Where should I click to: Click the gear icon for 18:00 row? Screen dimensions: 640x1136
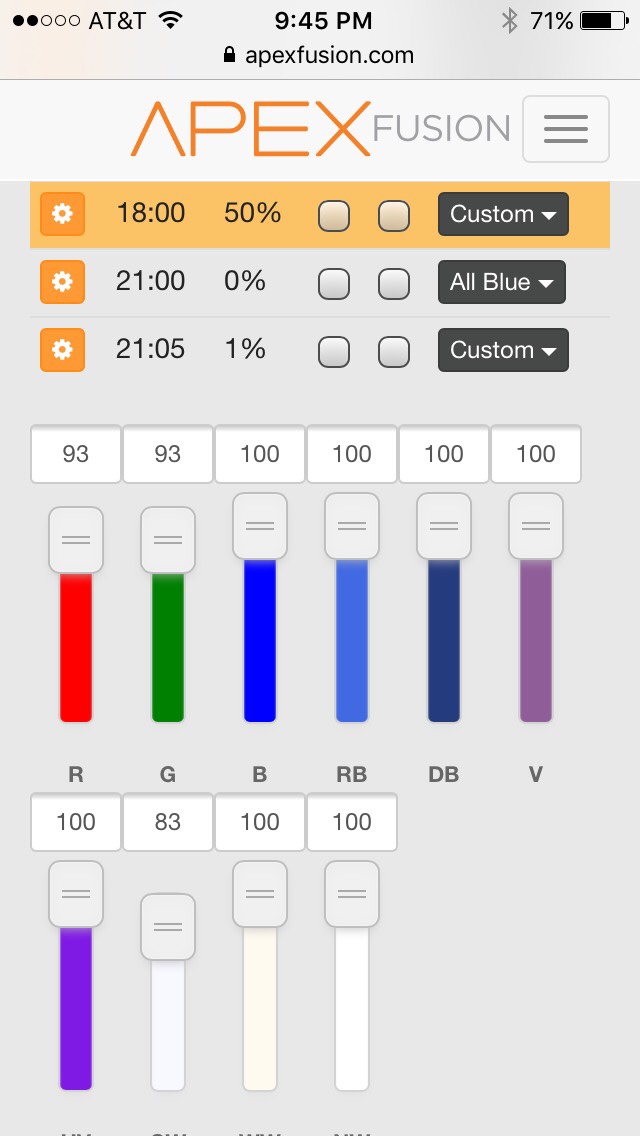62,214
